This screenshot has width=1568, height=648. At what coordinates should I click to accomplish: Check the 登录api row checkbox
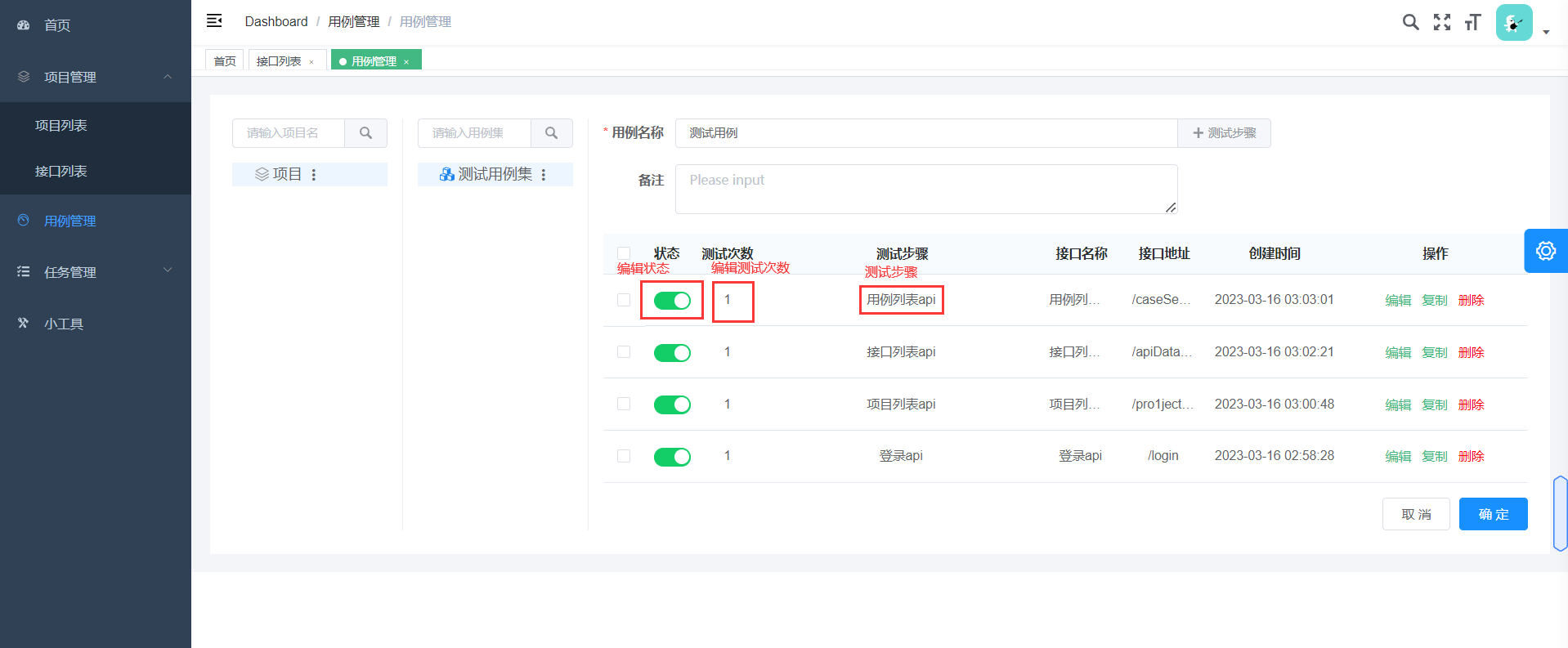pyautogui.click(x=624, y=456)
